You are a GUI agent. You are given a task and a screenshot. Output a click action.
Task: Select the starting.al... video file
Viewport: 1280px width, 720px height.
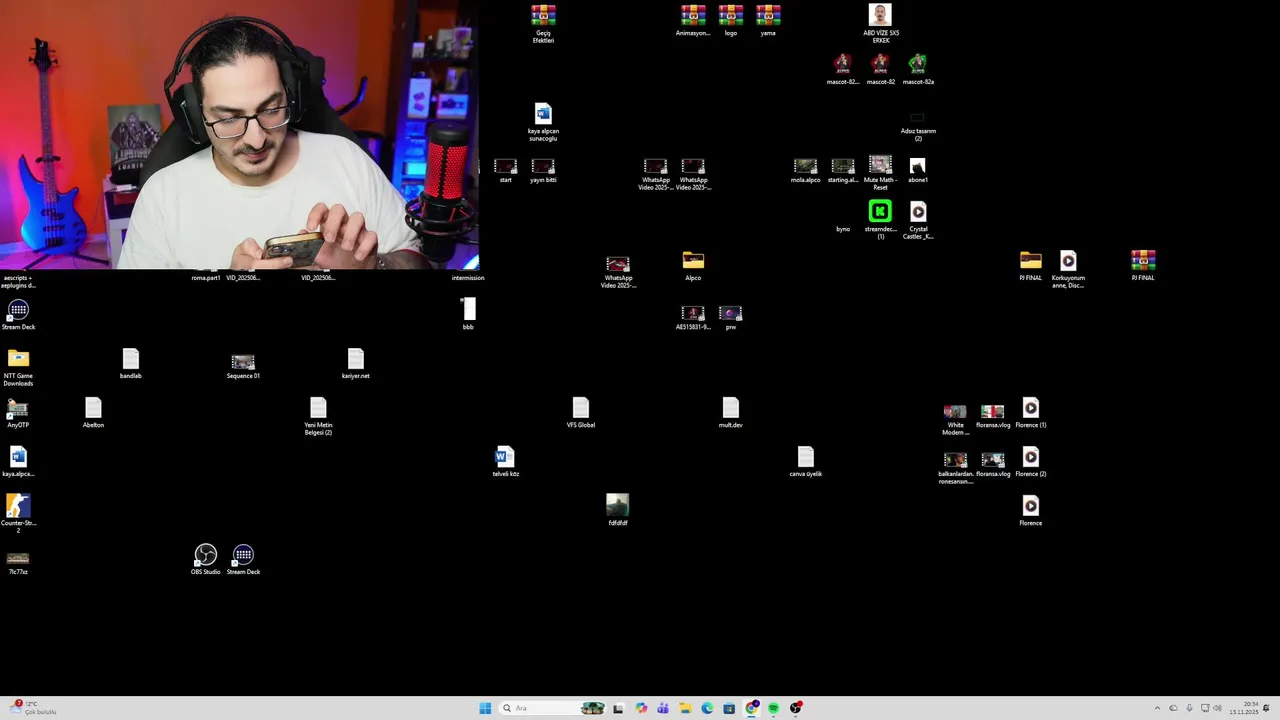843,166
